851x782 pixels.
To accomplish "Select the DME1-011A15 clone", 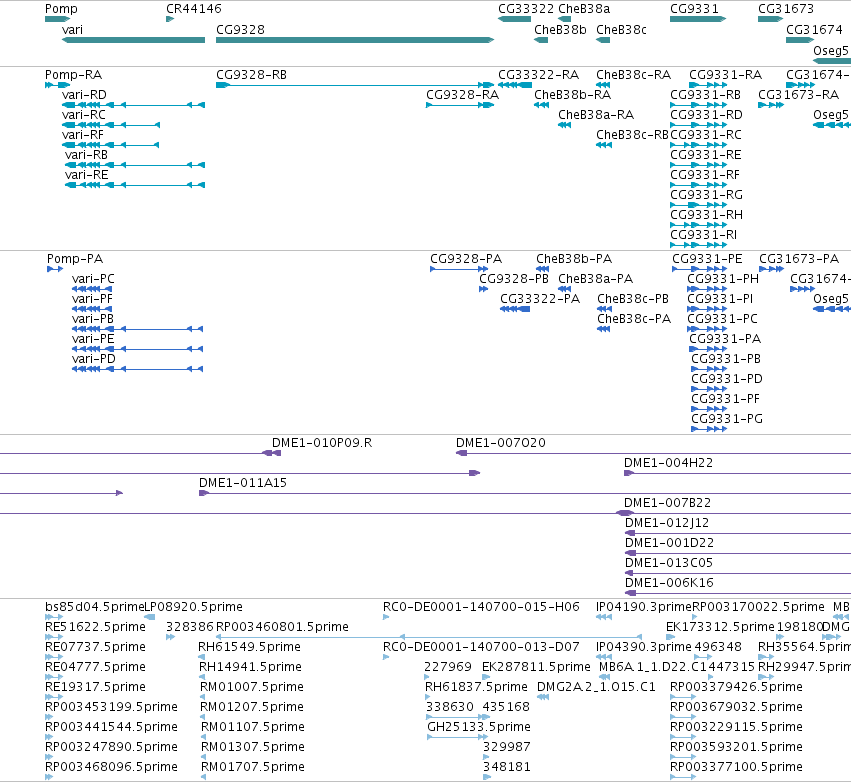I will coord(525,493).
